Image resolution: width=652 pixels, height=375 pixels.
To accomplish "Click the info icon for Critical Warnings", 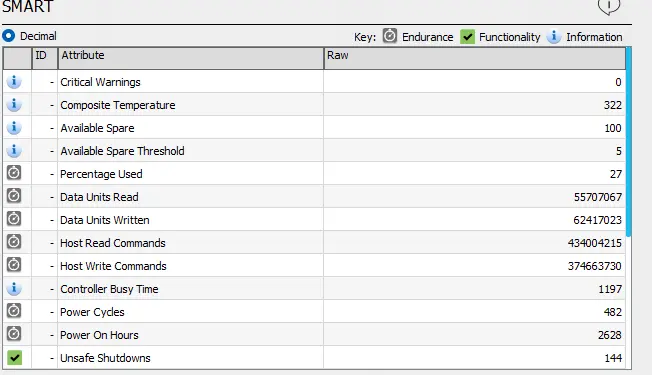I will [x=14, y=81].
